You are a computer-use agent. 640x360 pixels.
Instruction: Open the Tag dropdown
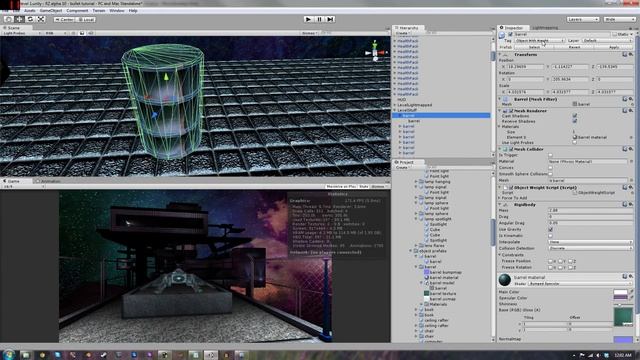[x=539, y=40]
